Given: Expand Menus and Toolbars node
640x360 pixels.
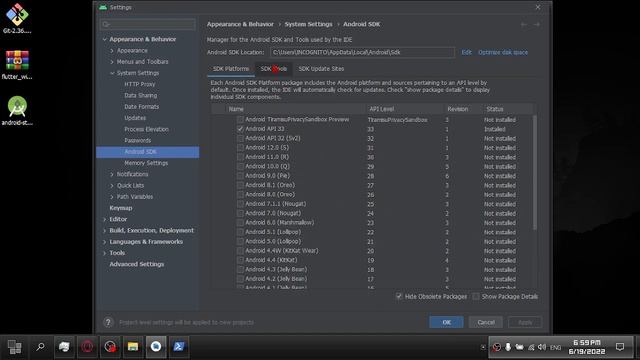Looking at the screenshot, I should (112, 62).
